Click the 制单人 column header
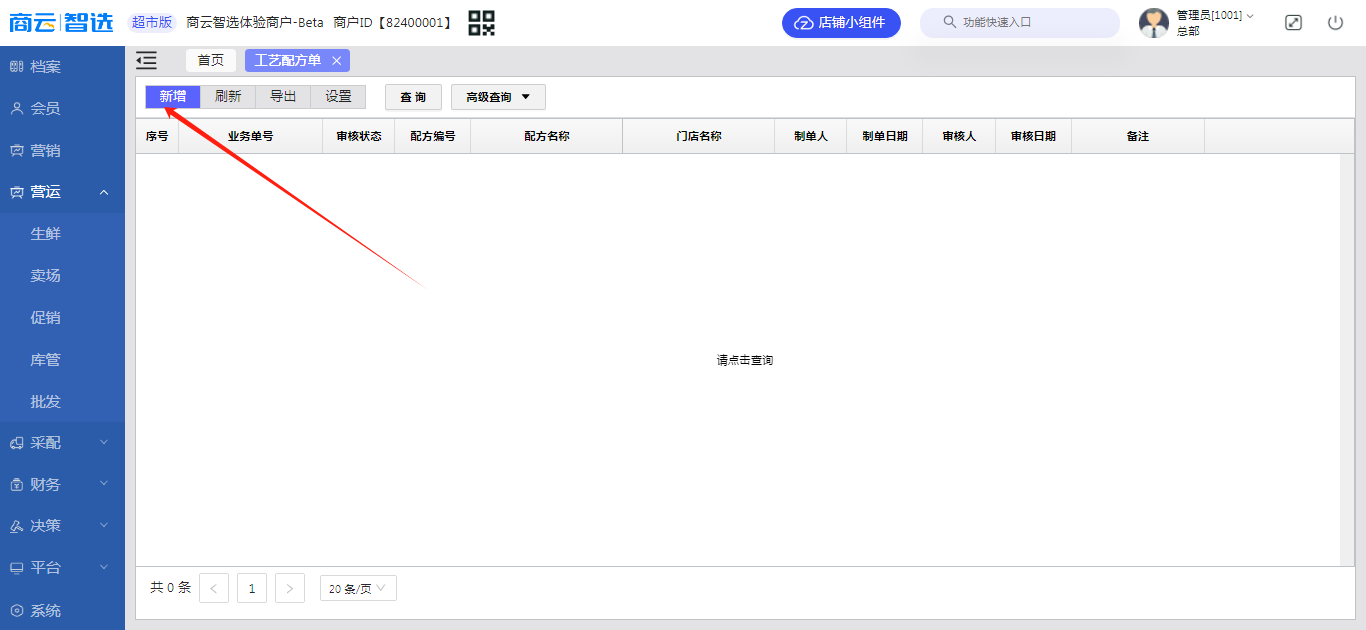This screenshot has height=630, width=1366. pyautogui.click(x=811, y=136)
